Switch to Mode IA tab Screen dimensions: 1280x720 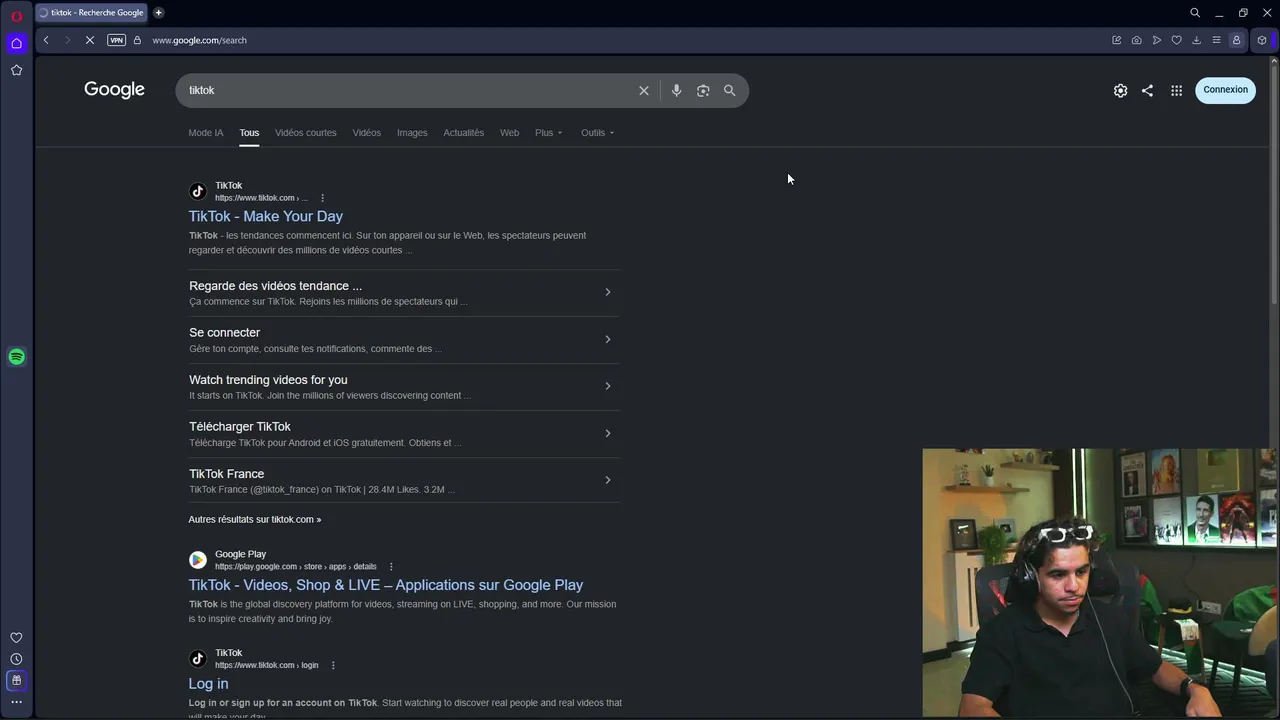pos(206,133)
